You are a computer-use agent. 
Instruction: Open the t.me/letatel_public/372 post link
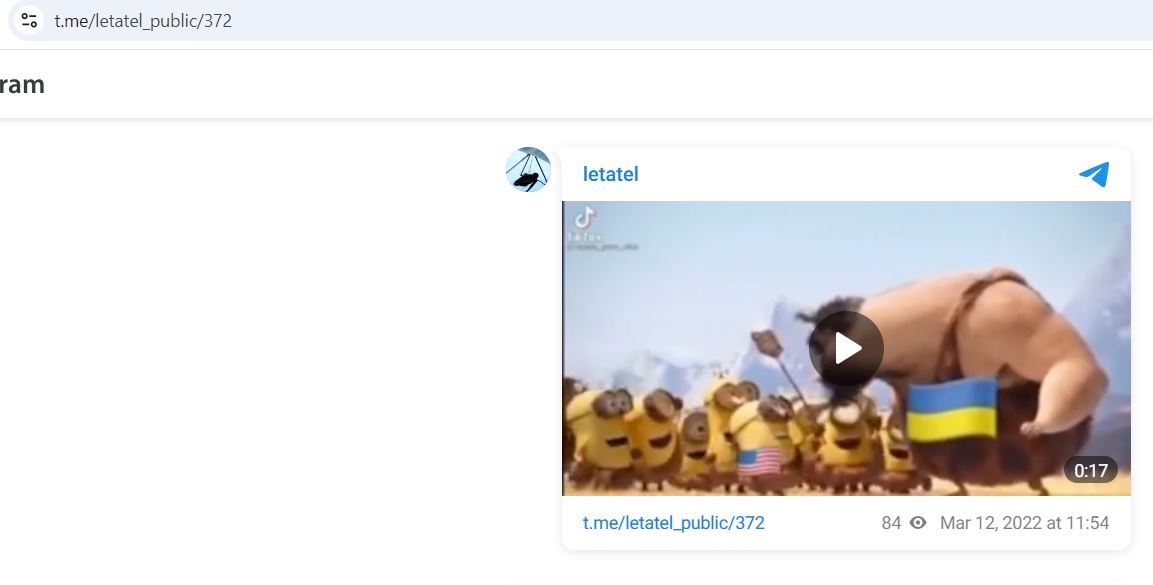(x=674, y=523)
